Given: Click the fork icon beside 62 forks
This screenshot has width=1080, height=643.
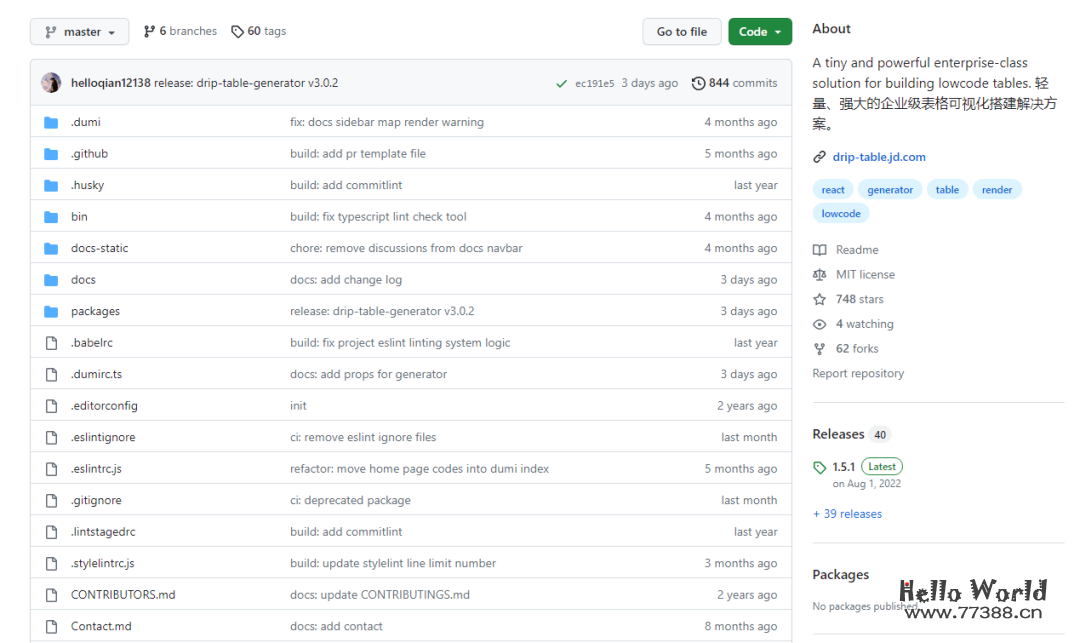Looking at the screenshot, I should (x=820, y=349).
